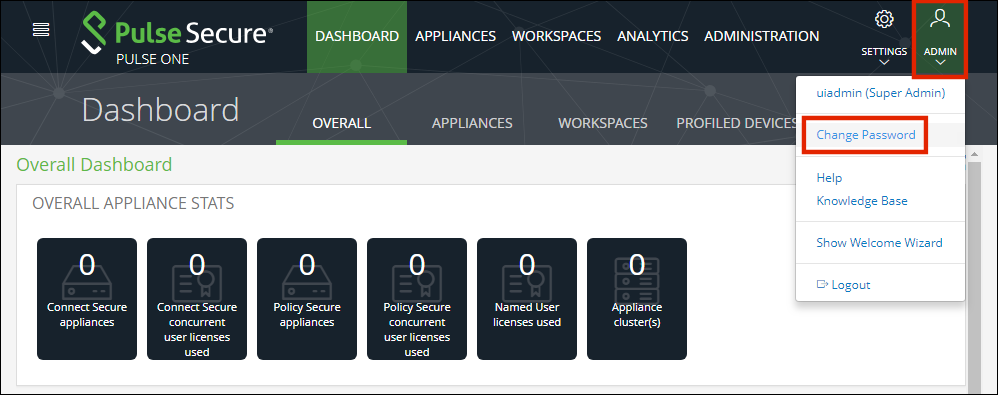Expand the Settings dropdown chevron
998x395 pixels.
883,63
